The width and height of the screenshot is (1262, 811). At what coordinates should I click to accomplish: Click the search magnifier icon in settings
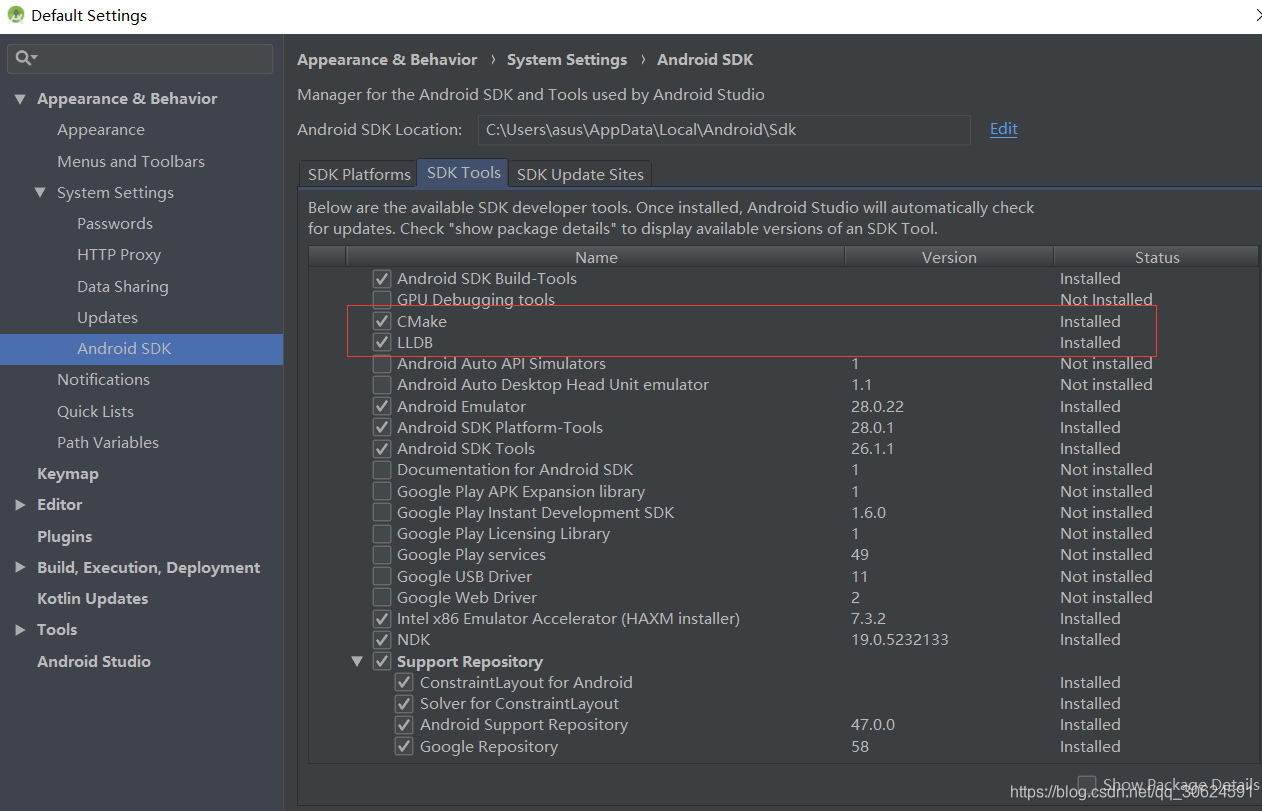(x=25, y=59)
